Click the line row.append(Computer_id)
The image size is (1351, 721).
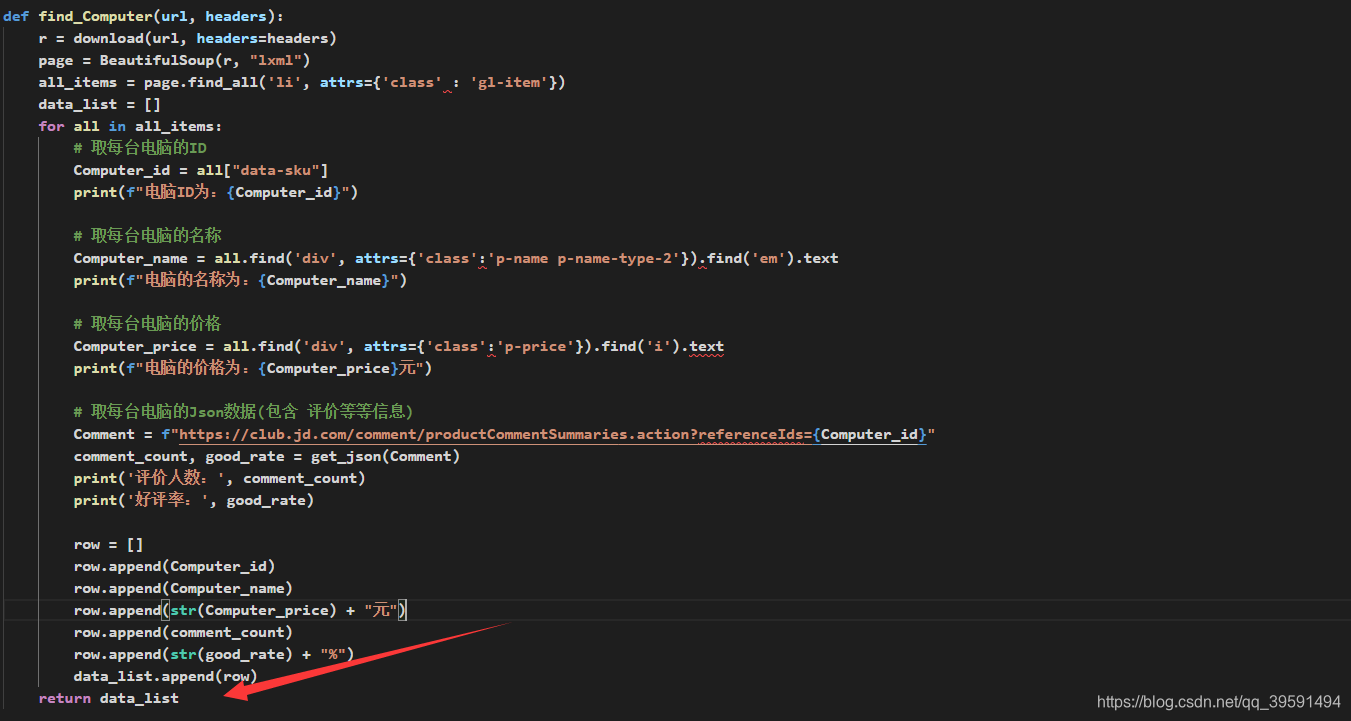tap(174, 566)
